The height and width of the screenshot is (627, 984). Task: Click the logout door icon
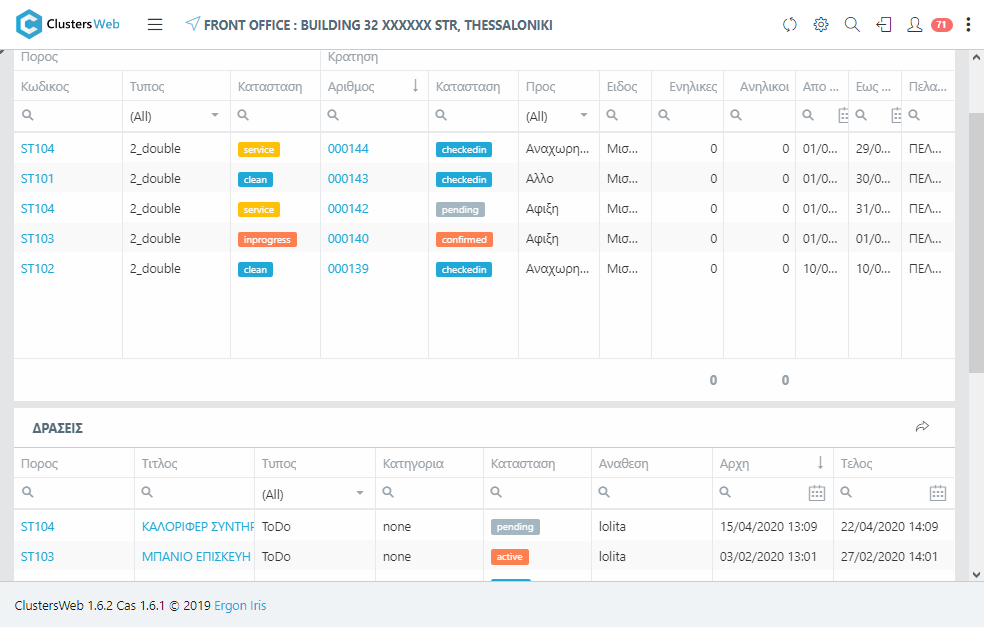[x=883, y=25]
